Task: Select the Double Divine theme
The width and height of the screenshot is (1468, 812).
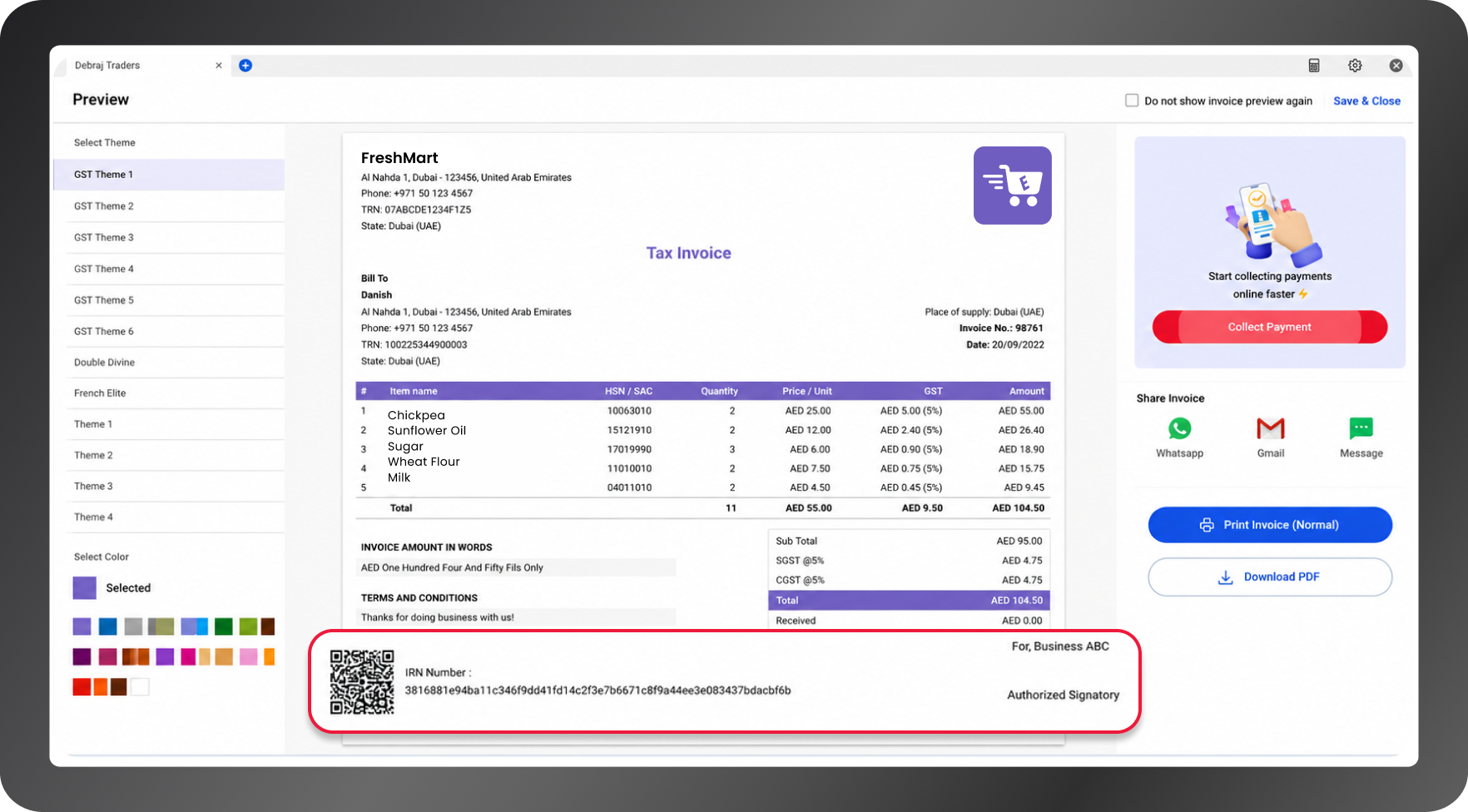Action: (x=175, y=363)
